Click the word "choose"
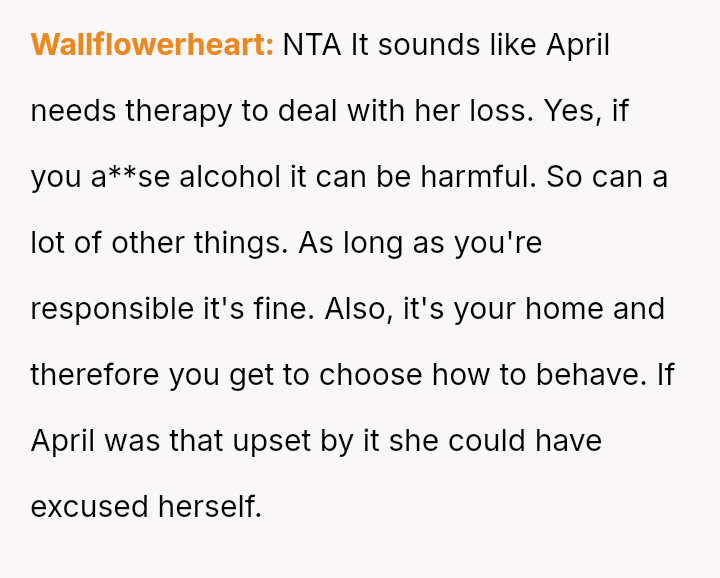The height and width of the screenshot is (578, 720). coord(372,375)
